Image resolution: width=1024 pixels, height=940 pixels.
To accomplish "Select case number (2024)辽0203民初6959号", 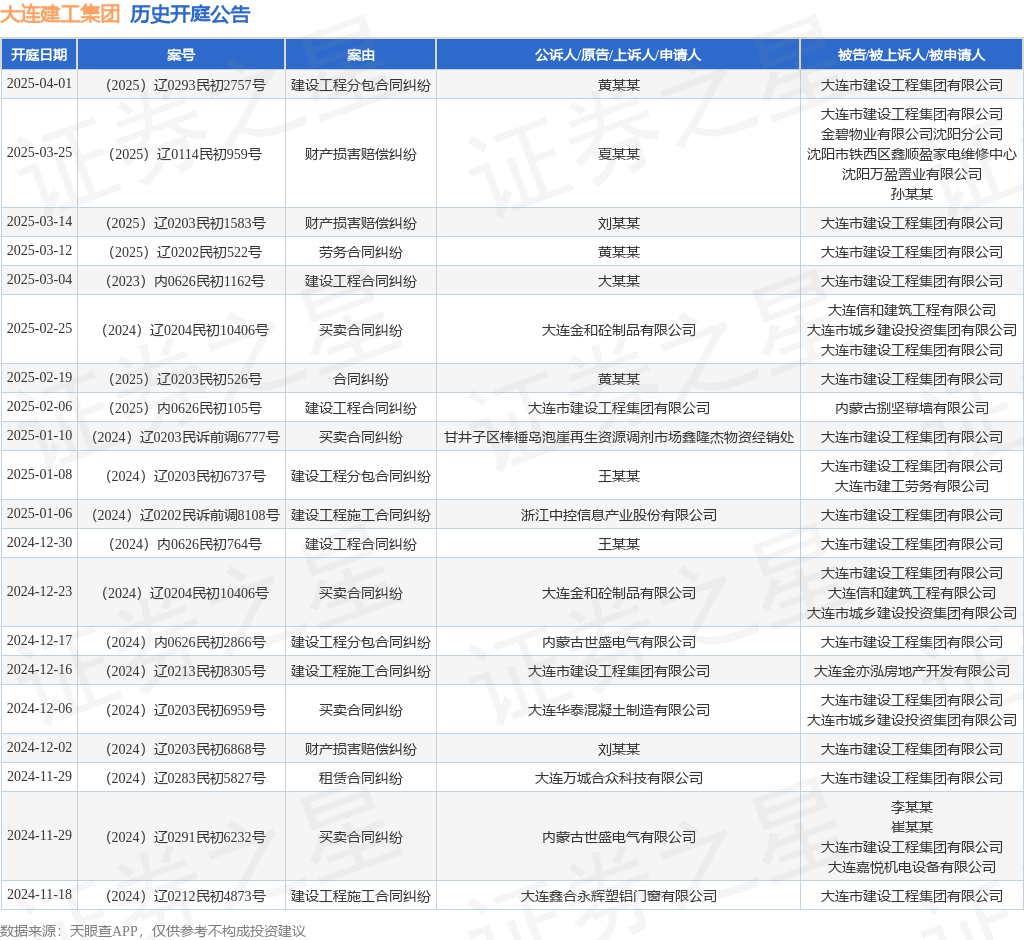I will pos(185,710).
